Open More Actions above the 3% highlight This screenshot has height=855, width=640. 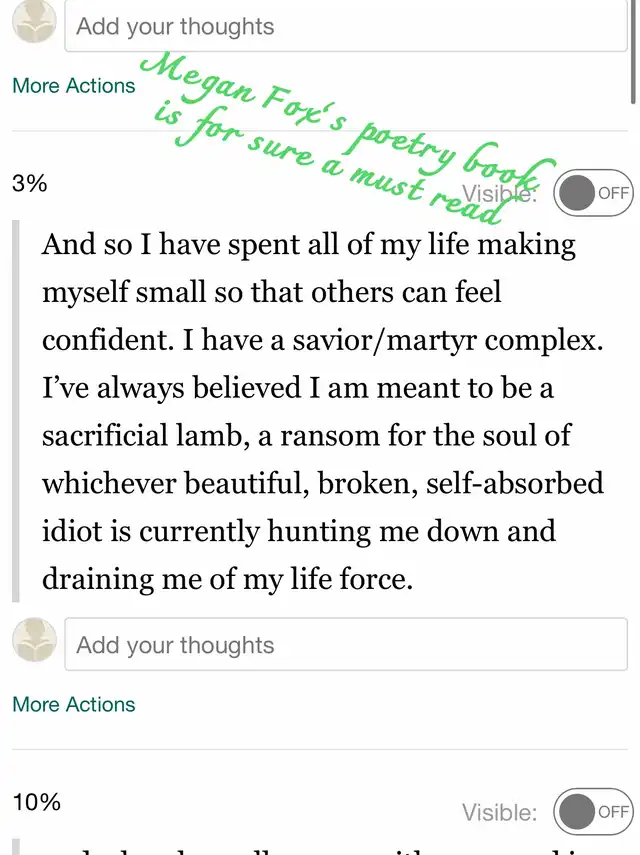[74, 86]
